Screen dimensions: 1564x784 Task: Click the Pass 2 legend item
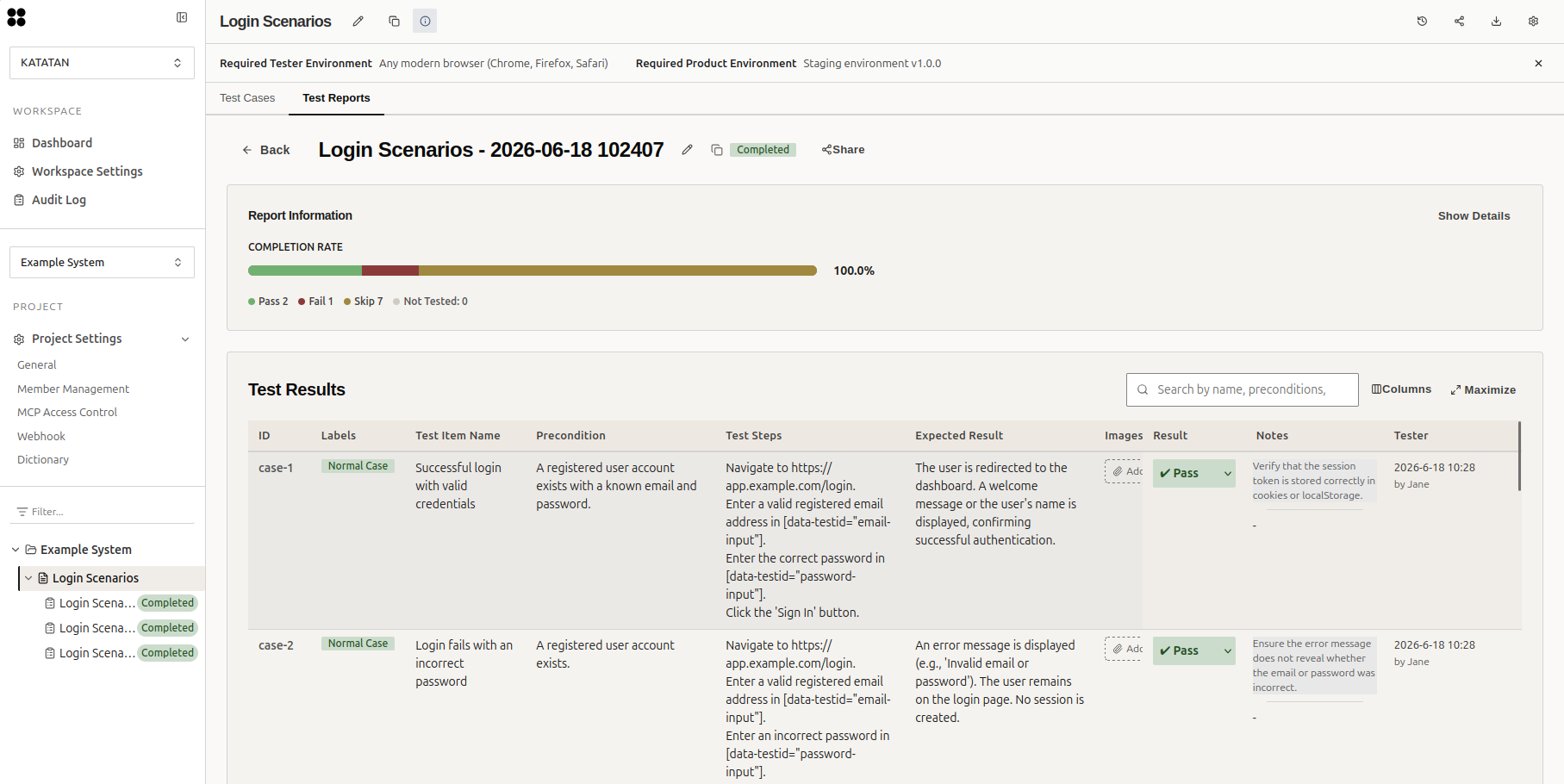click(268, 302)
